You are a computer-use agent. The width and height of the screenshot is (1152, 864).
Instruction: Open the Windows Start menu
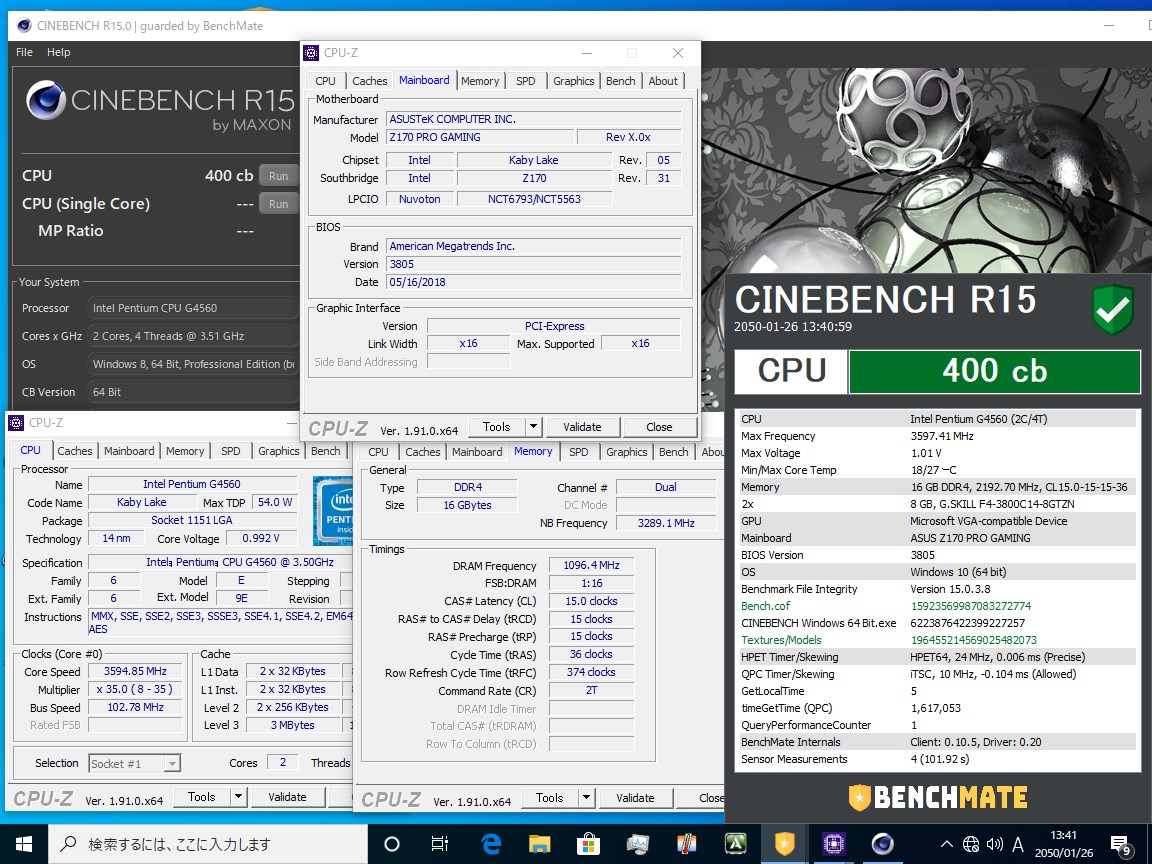pos(24,844)
